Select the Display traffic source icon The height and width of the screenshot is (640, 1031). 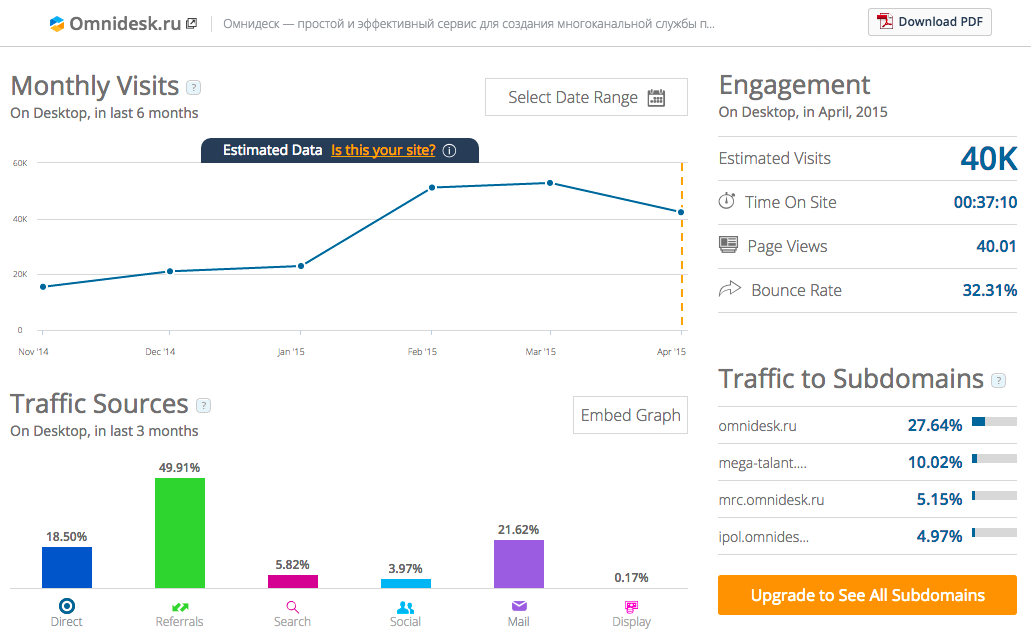pos(631,606)
